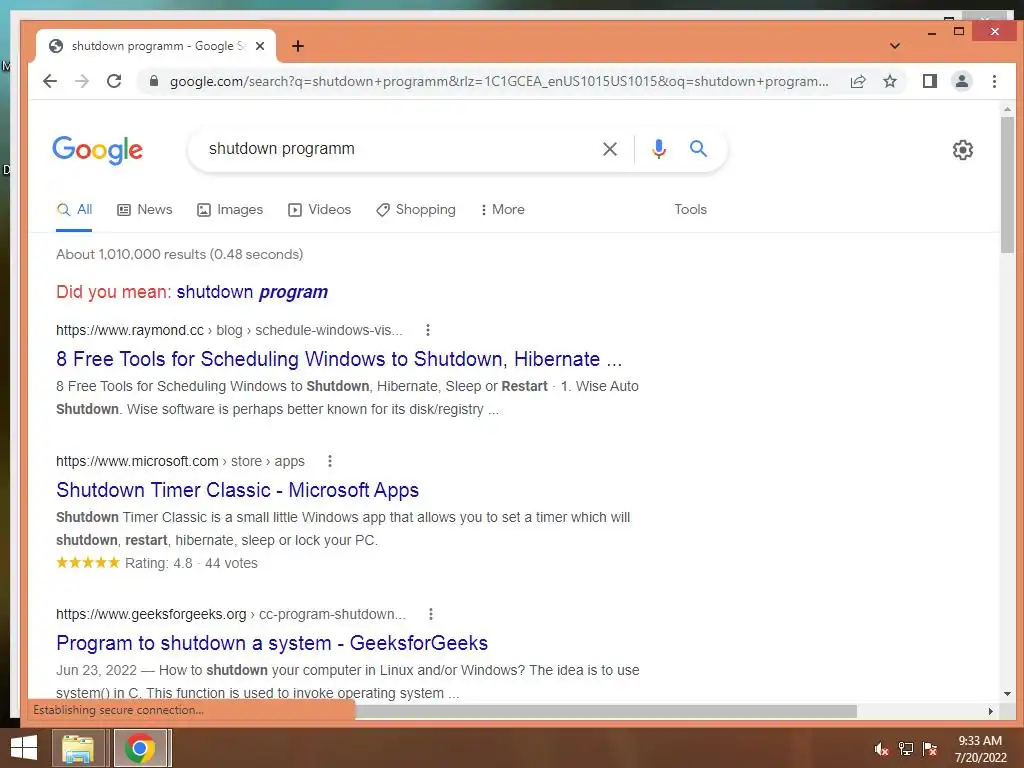Go to the Google homepage logo
Image resolution: width=1024 pixels, height=768 pixels.
pyautogui.click(x=97, y=150)
